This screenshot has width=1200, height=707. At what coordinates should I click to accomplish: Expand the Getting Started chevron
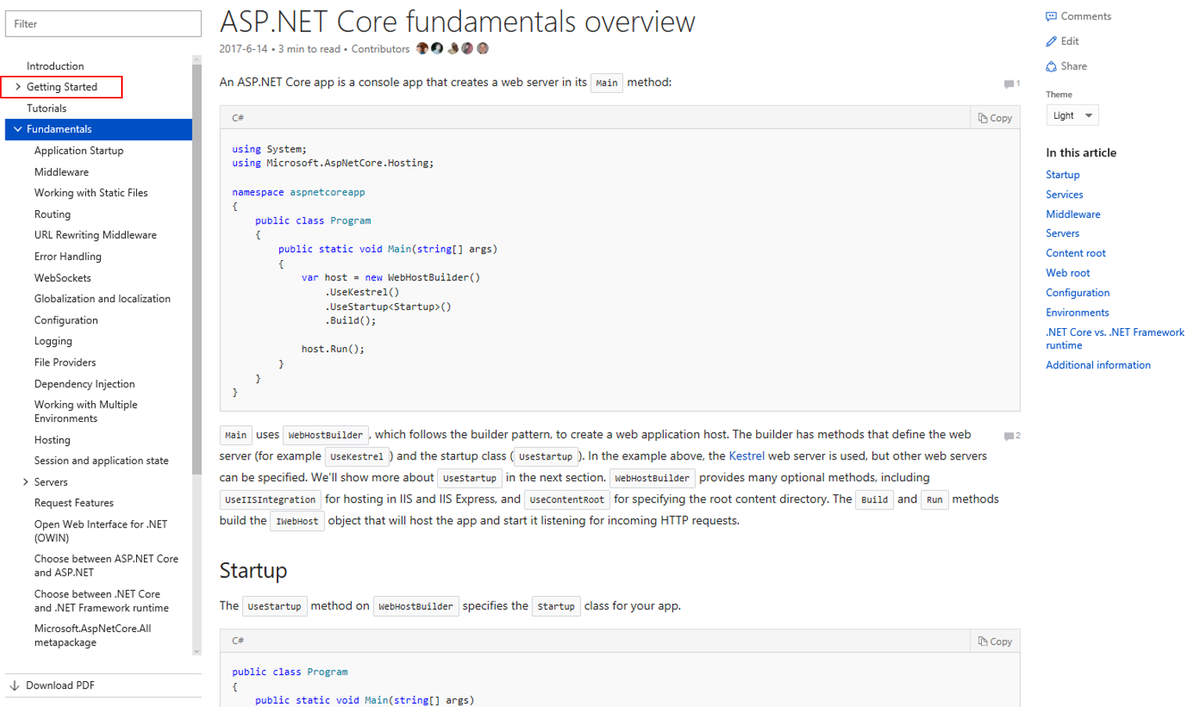(x=18, y=87)
